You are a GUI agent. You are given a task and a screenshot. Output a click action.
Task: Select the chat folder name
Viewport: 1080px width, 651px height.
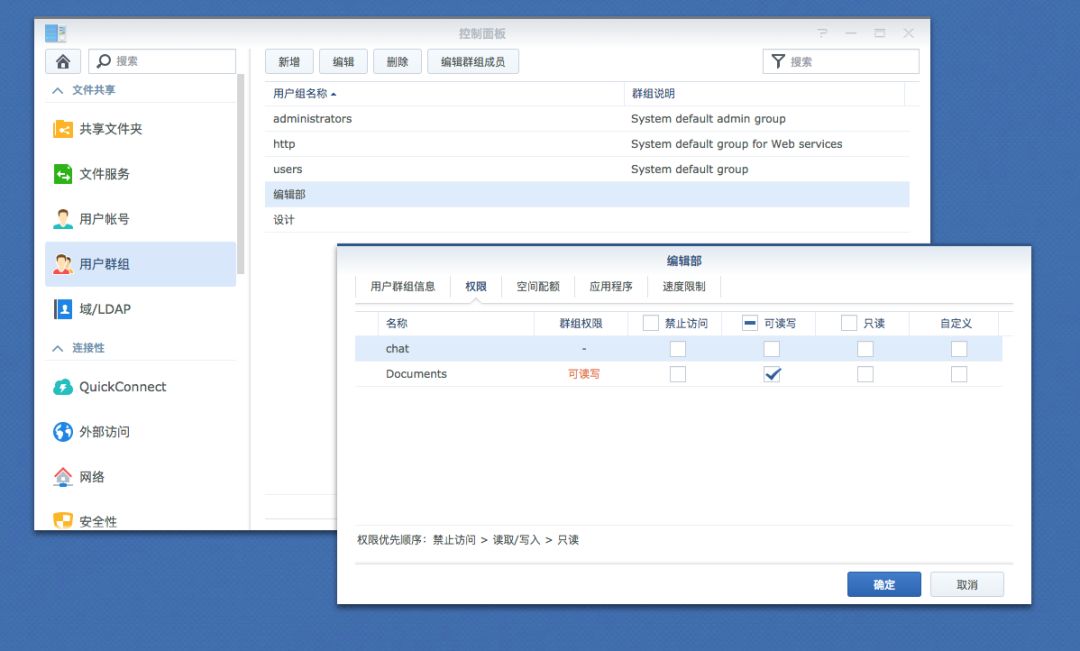point(397,349)
